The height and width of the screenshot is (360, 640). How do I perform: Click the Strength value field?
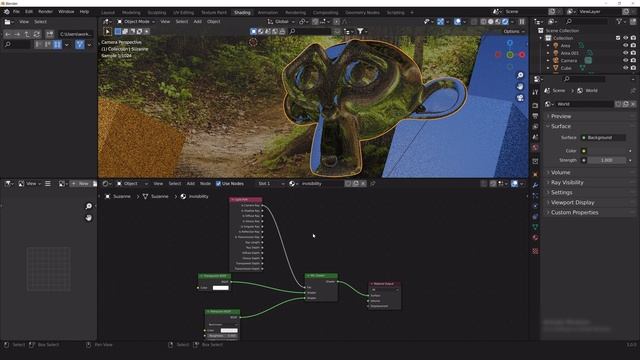(607, 160)
